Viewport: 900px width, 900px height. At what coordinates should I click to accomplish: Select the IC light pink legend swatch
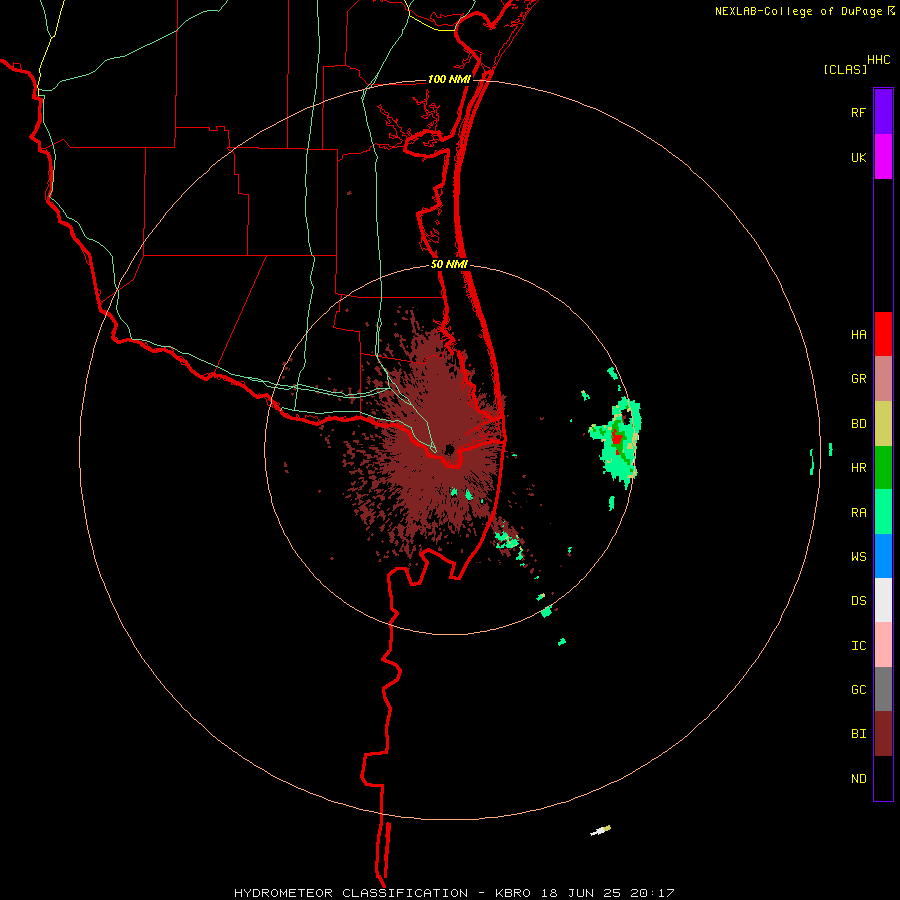pyautogui.click(x=883, y=645)
